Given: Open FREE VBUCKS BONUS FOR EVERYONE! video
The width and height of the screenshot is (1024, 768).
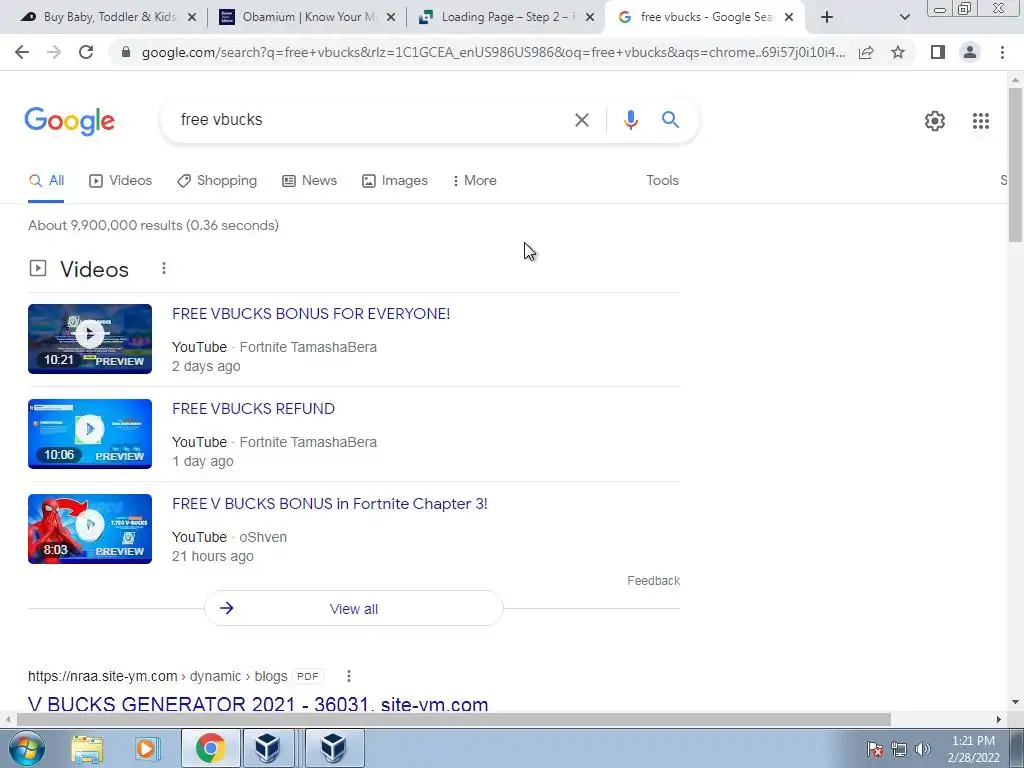Looking at the screenshot, I should 311,313.
